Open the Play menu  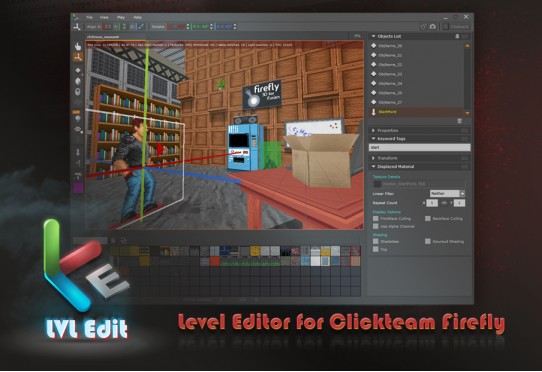[x=121, y=17]
